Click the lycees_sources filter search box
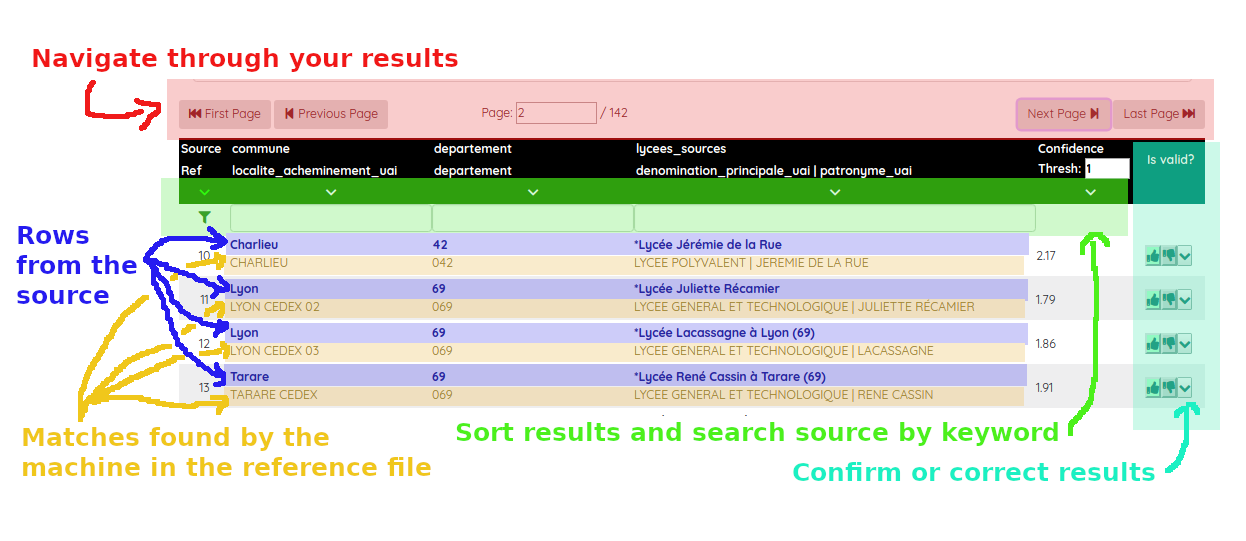The image size is (1246, 541). click(x=835, y=218)
